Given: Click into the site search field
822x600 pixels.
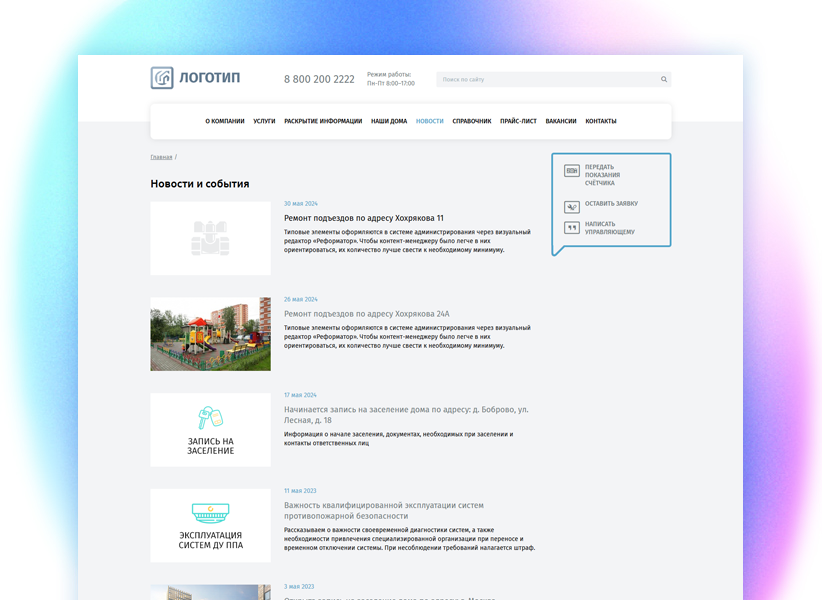Looking at the screenshot, I should tap(545, 79).
